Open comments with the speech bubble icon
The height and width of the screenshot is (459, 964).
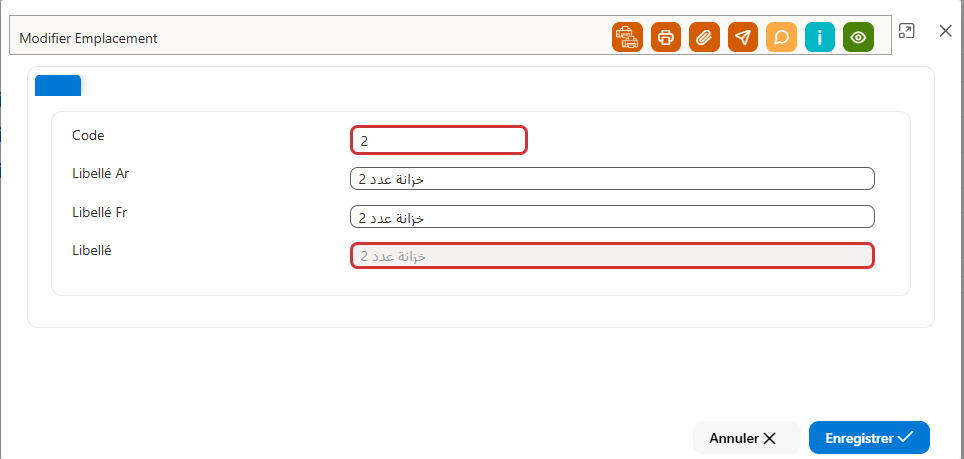(781, 37)
